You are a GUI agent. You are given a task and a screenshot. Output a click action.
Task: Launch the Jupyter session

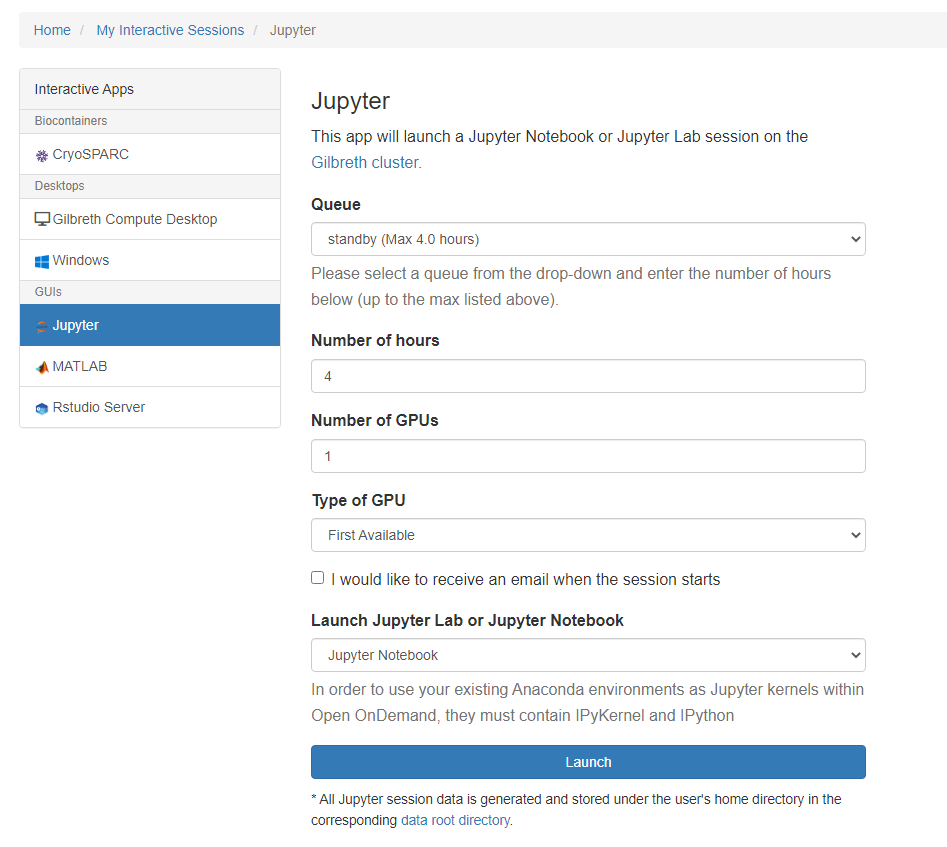coord(588,762)
